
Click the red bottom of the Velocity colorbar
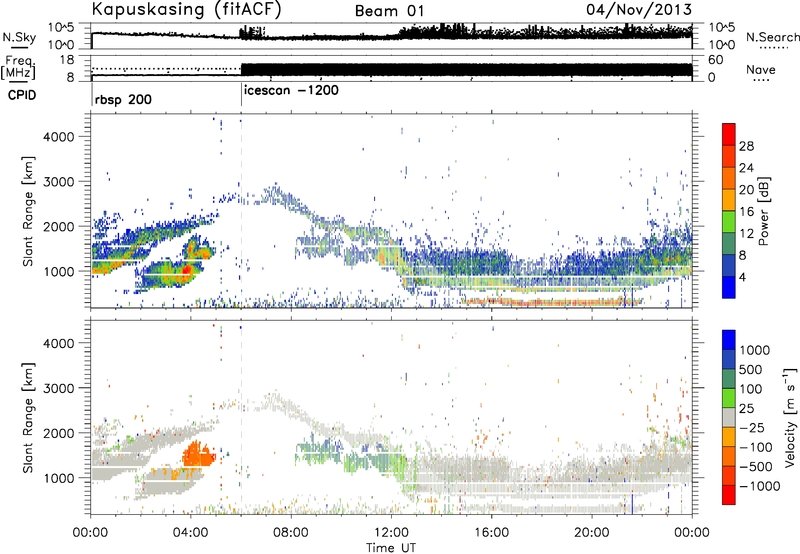coord(729,495)
